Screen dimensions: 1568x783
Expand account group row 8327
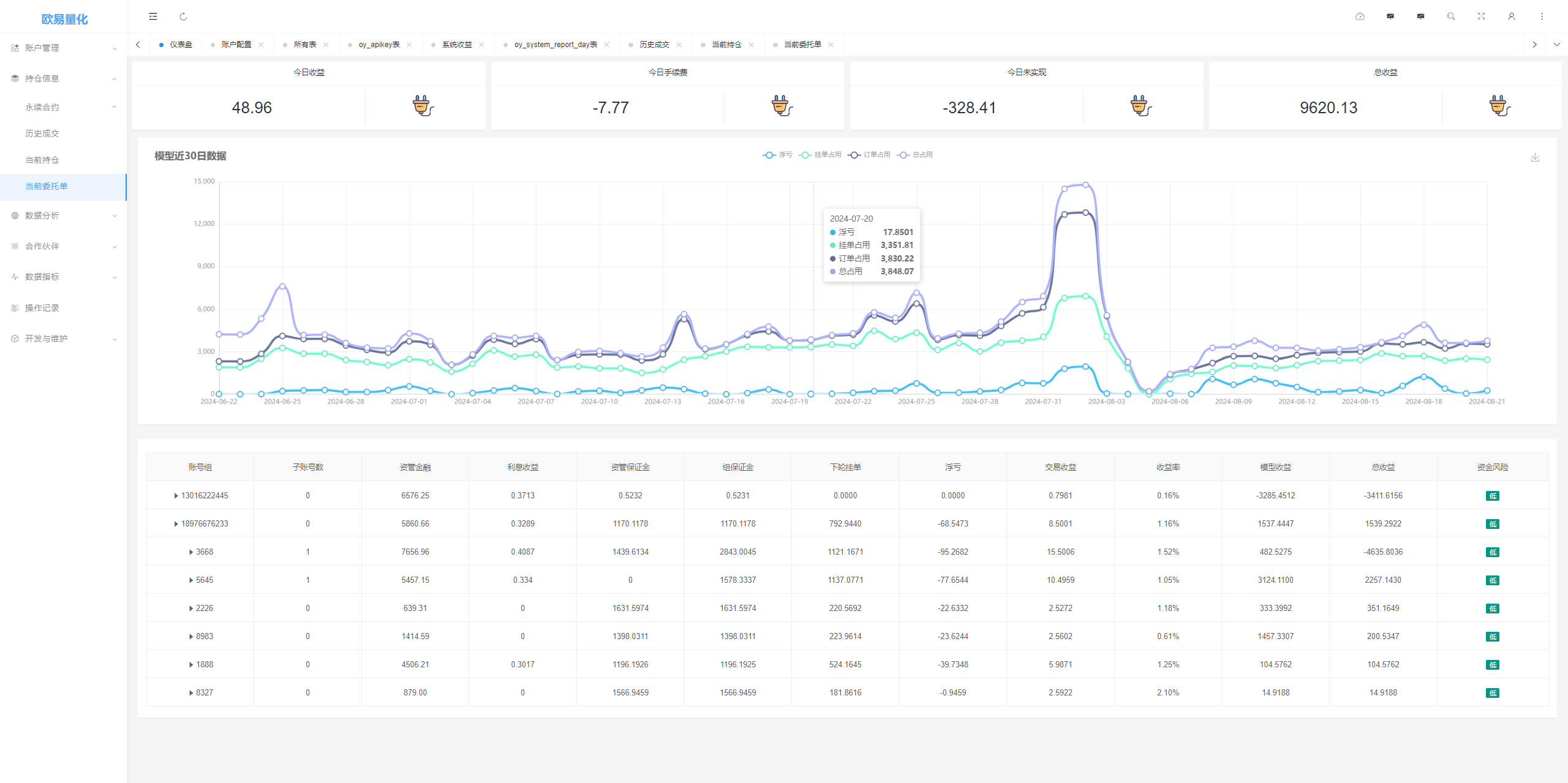[190, 693]
